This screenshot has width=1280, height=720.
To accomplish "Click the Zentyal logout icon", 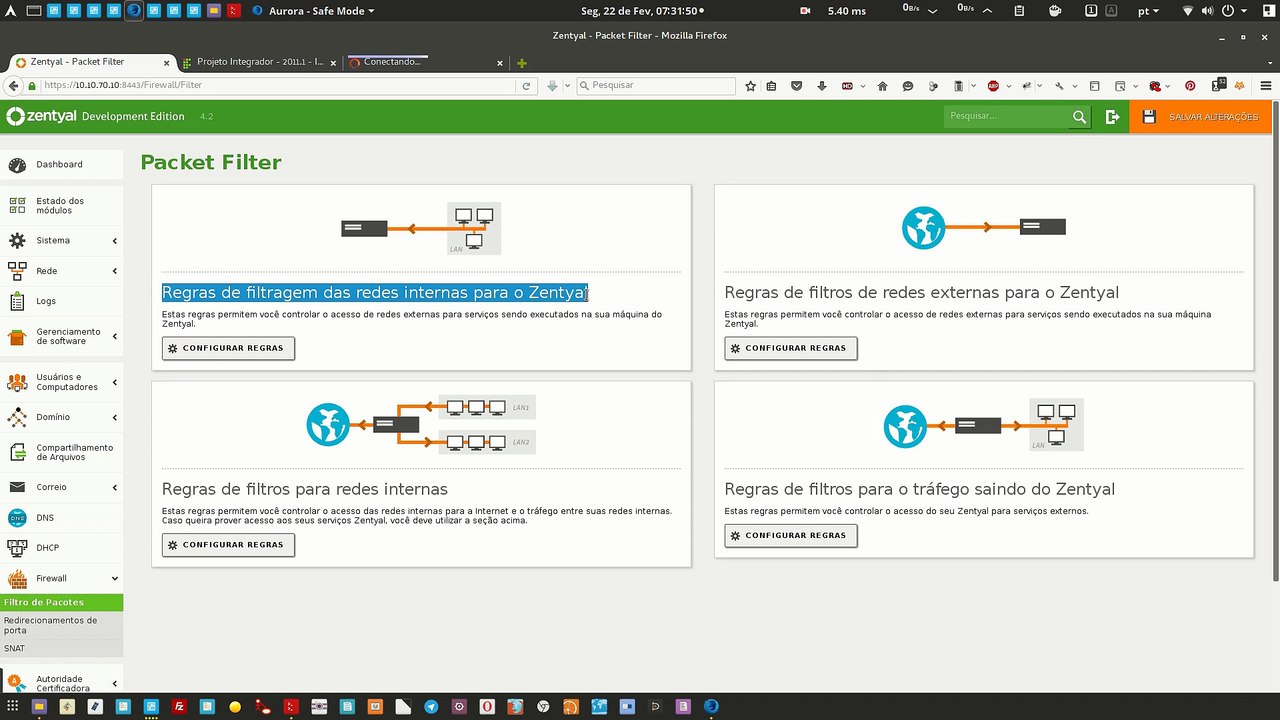I will [1112, 117].
